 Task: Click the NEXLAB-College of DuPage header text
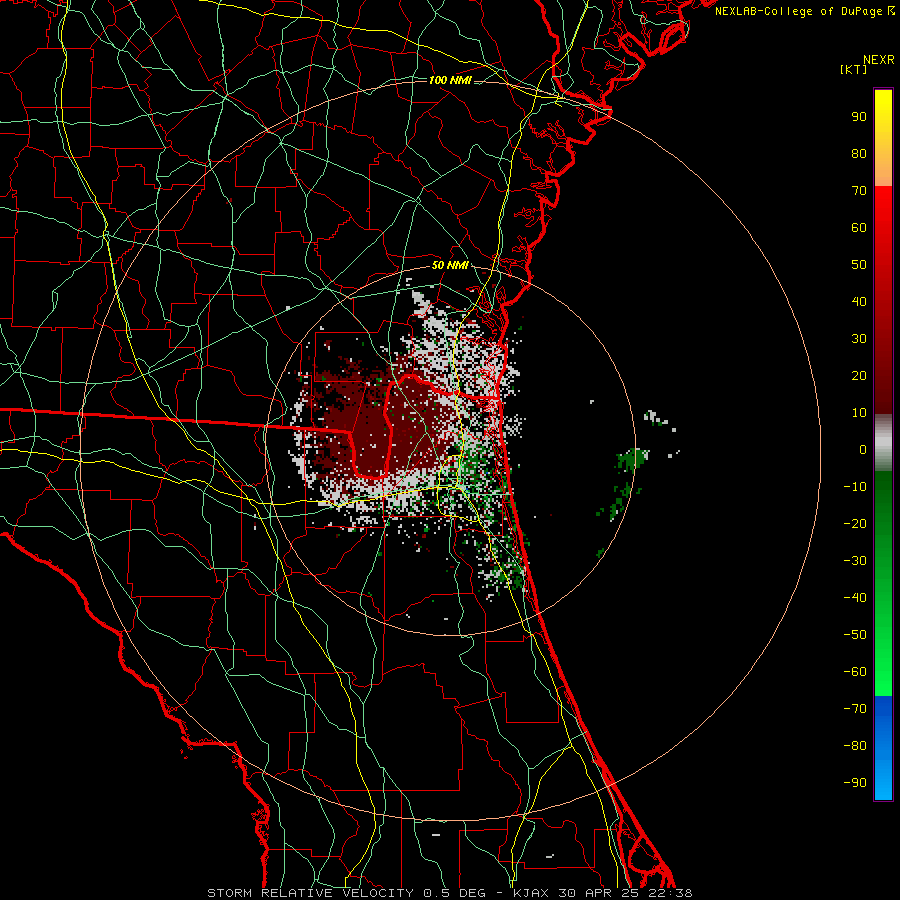(804, 11)
